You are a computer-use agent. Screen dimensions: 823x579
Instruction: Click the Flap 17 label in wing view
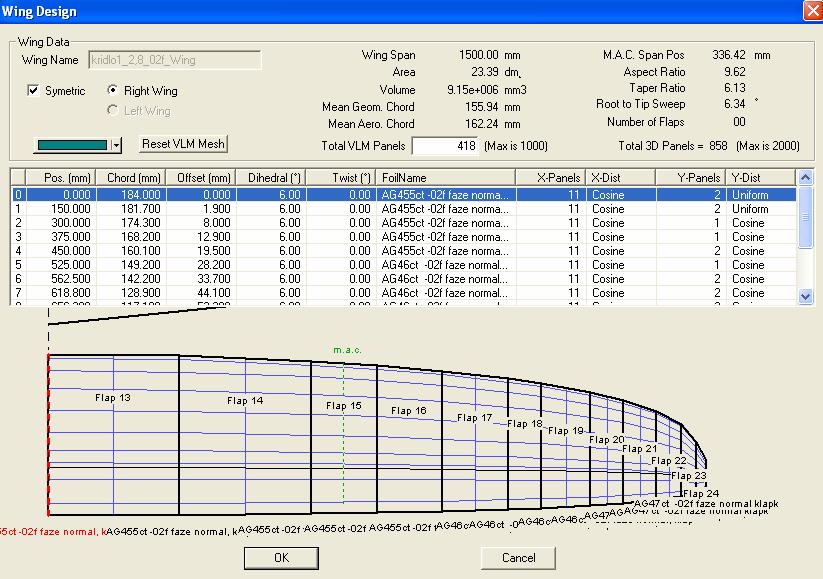click(x=474, y=417)
